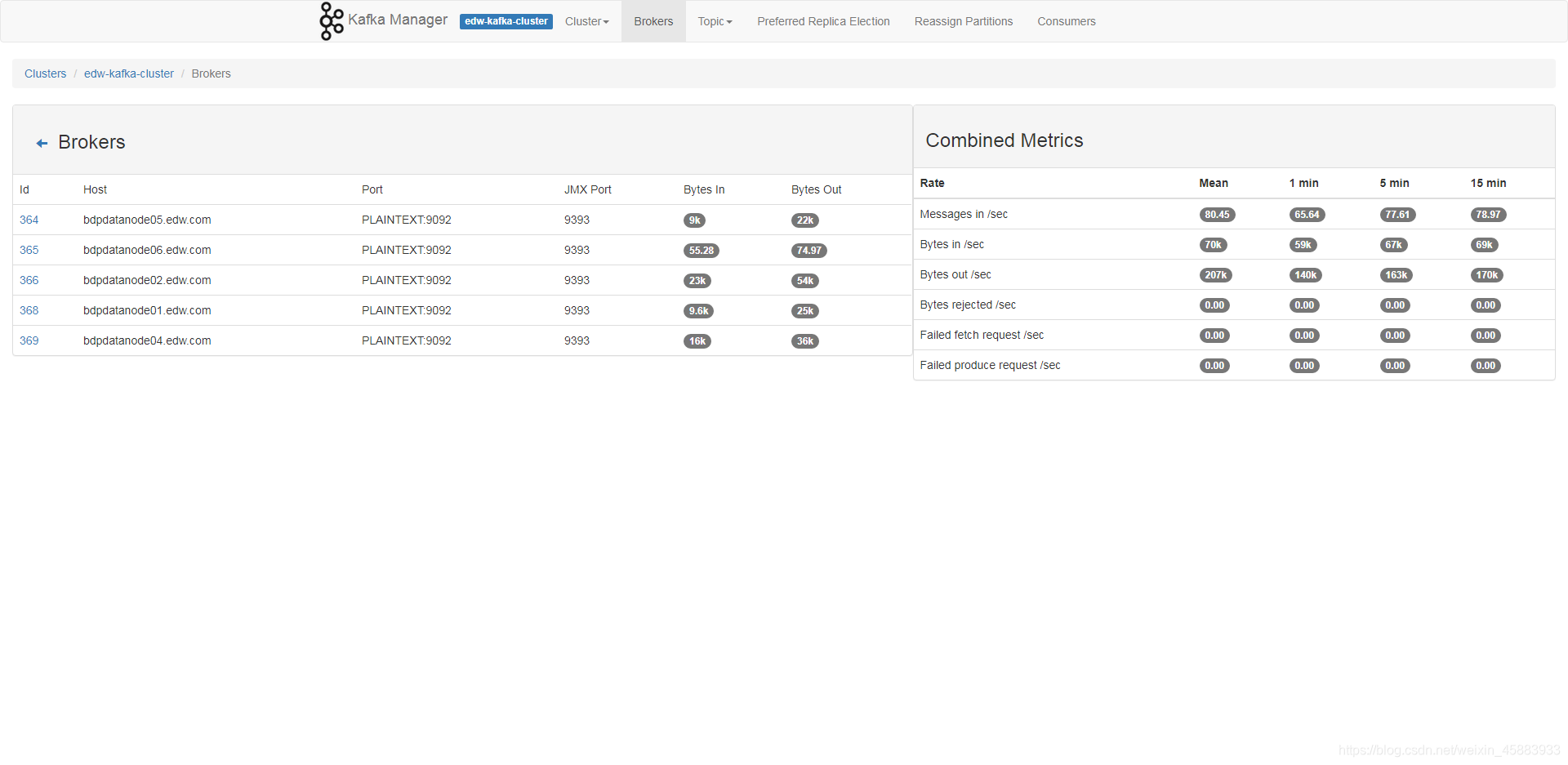Click Bytes out 15 min 170k badge
Screen dimensions: 1568x765
1487,275
